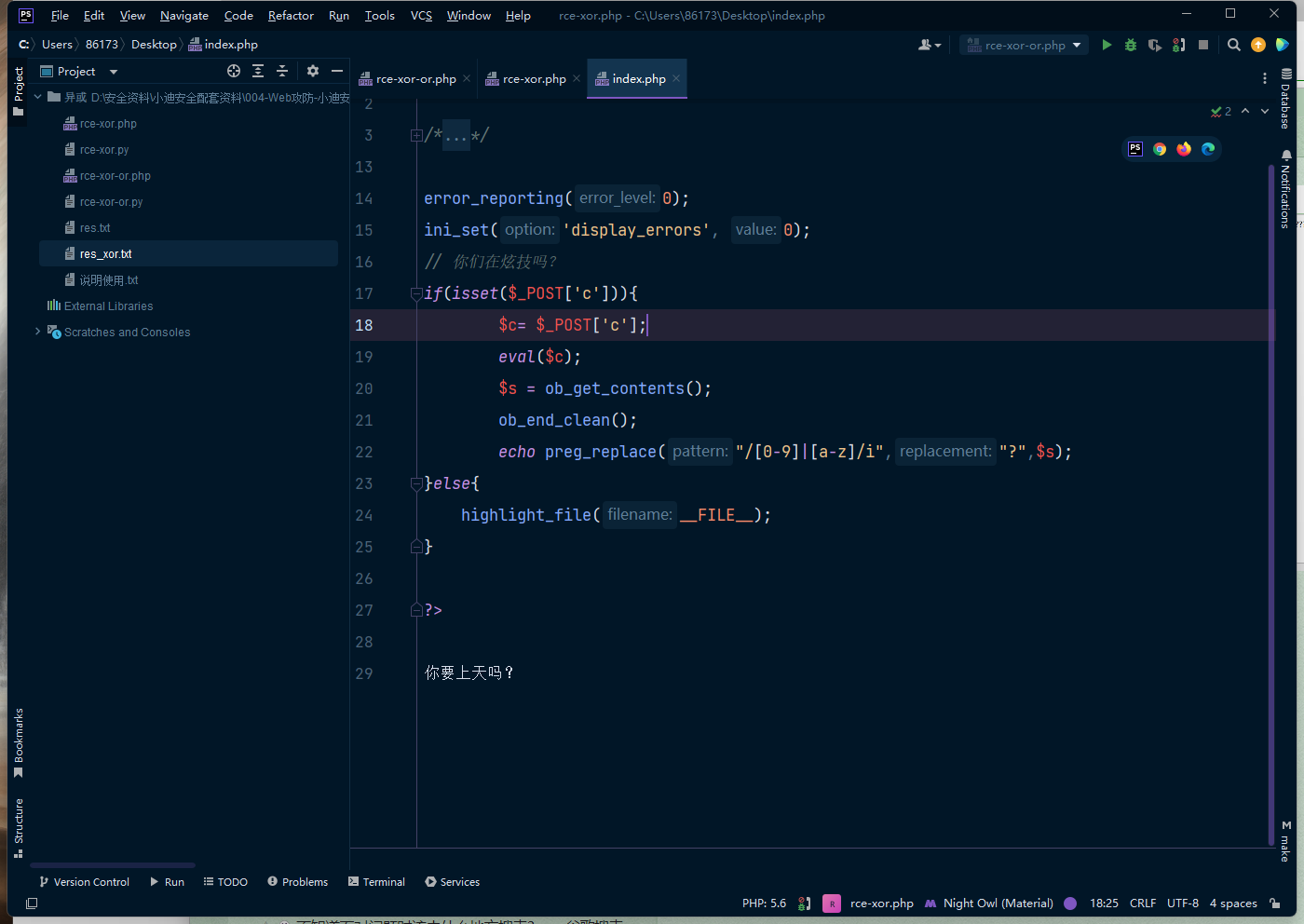The height and width of the screenshot is (924, 1304).
Task: Close the index.php tab
Action: tap(676, 78)
